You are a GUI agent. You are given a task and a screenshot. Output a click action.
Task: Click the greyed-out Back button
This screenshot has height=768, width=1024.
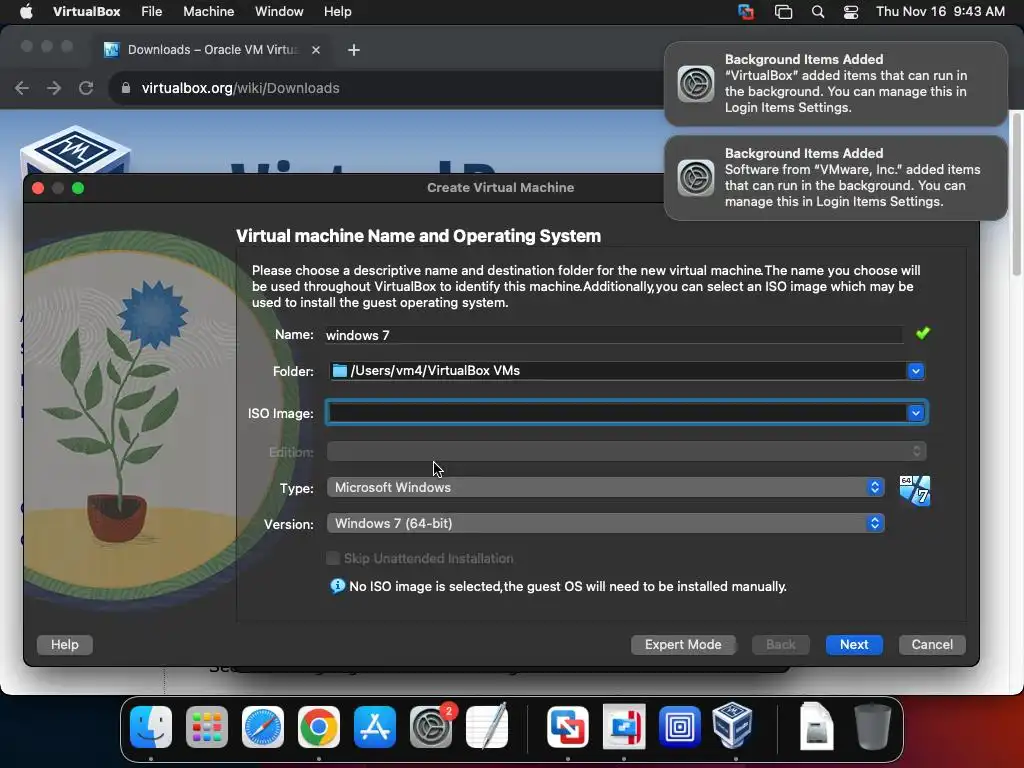coord(780,645)
